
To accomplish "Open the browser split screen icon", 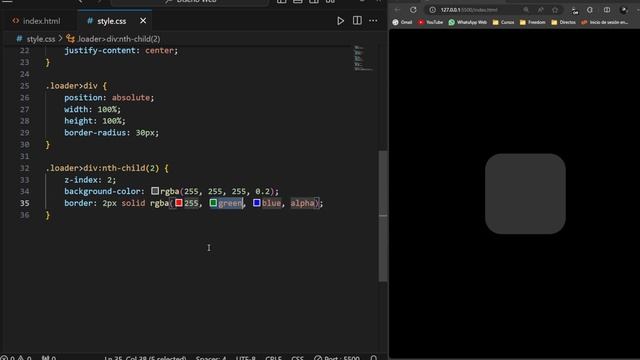I will coord(607,10).
